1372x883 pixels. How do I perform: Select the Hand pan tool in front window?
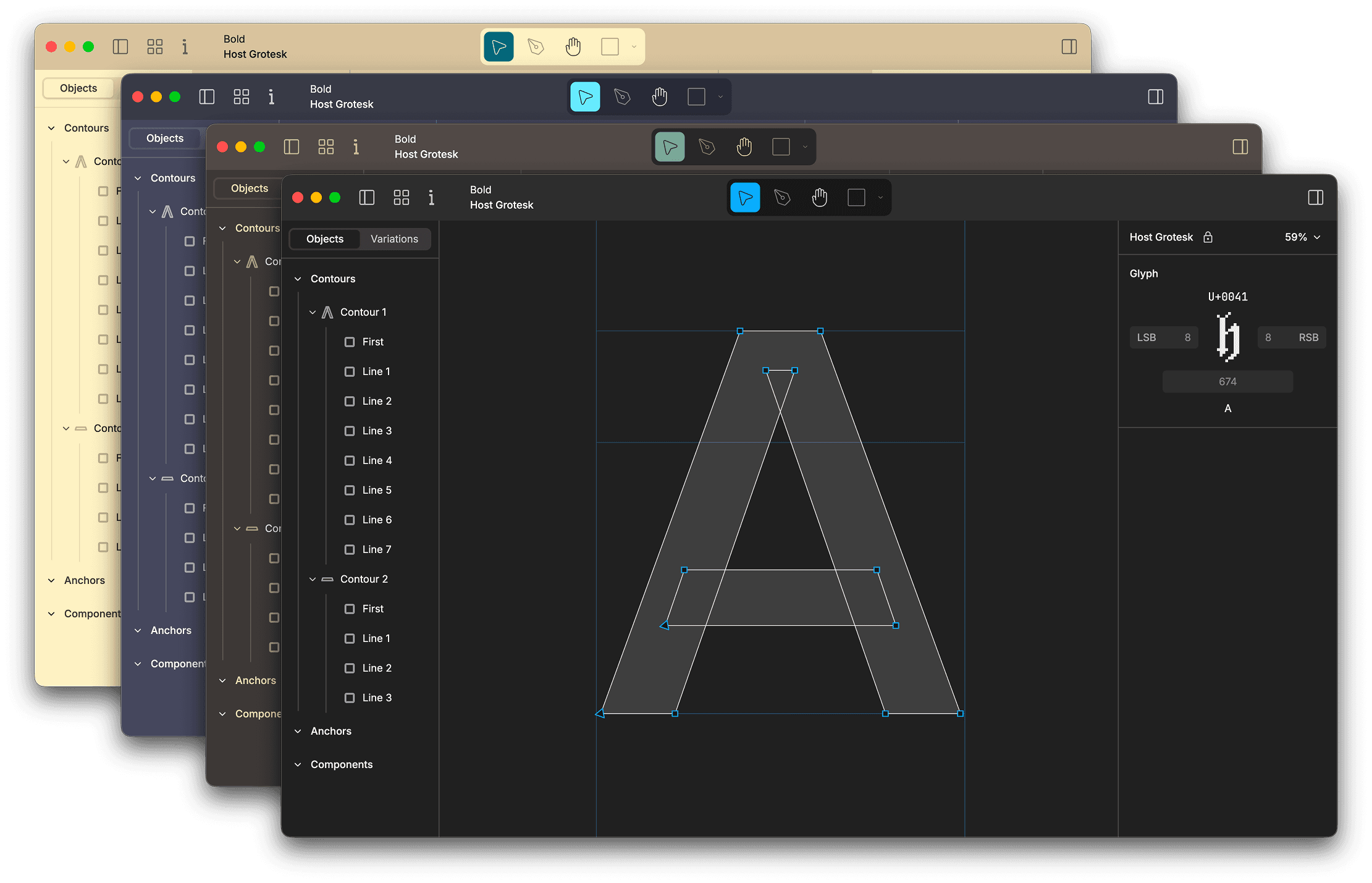coord(820,198)
